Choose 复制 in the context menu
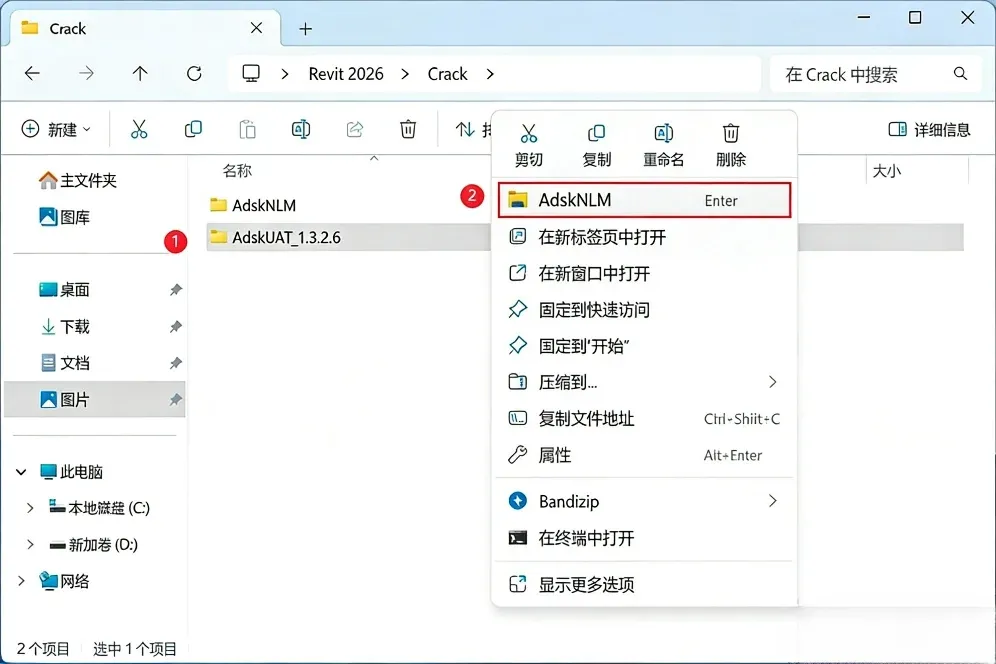Viewport: 996px width, 664px height. 596,146
